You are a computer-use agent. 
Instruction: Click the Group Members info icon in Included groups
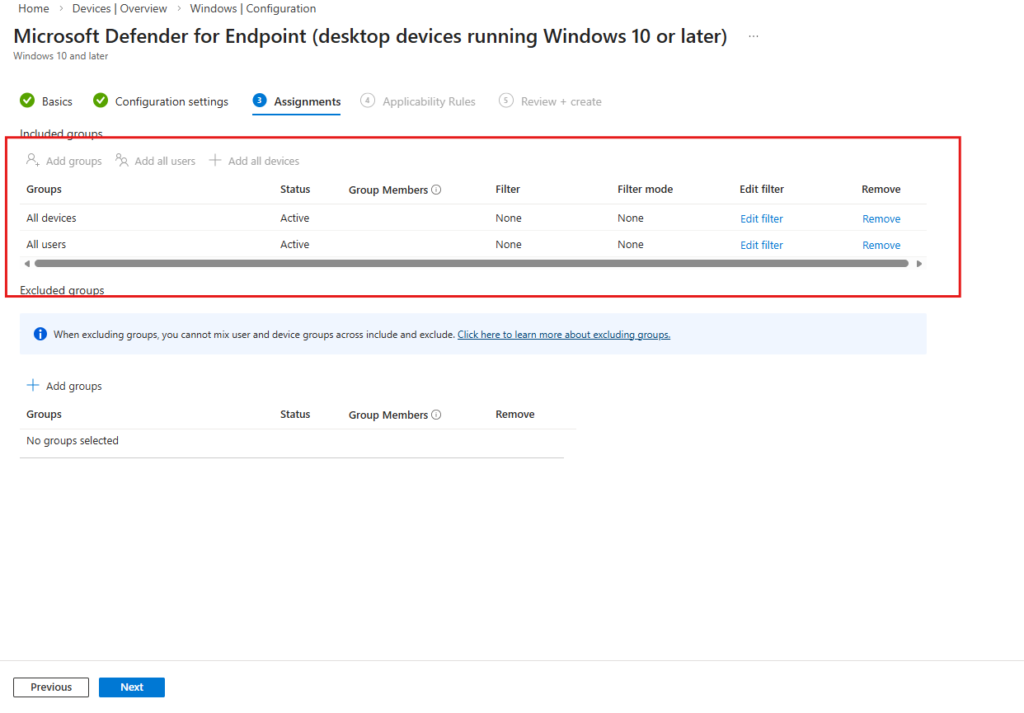(436, 190)
